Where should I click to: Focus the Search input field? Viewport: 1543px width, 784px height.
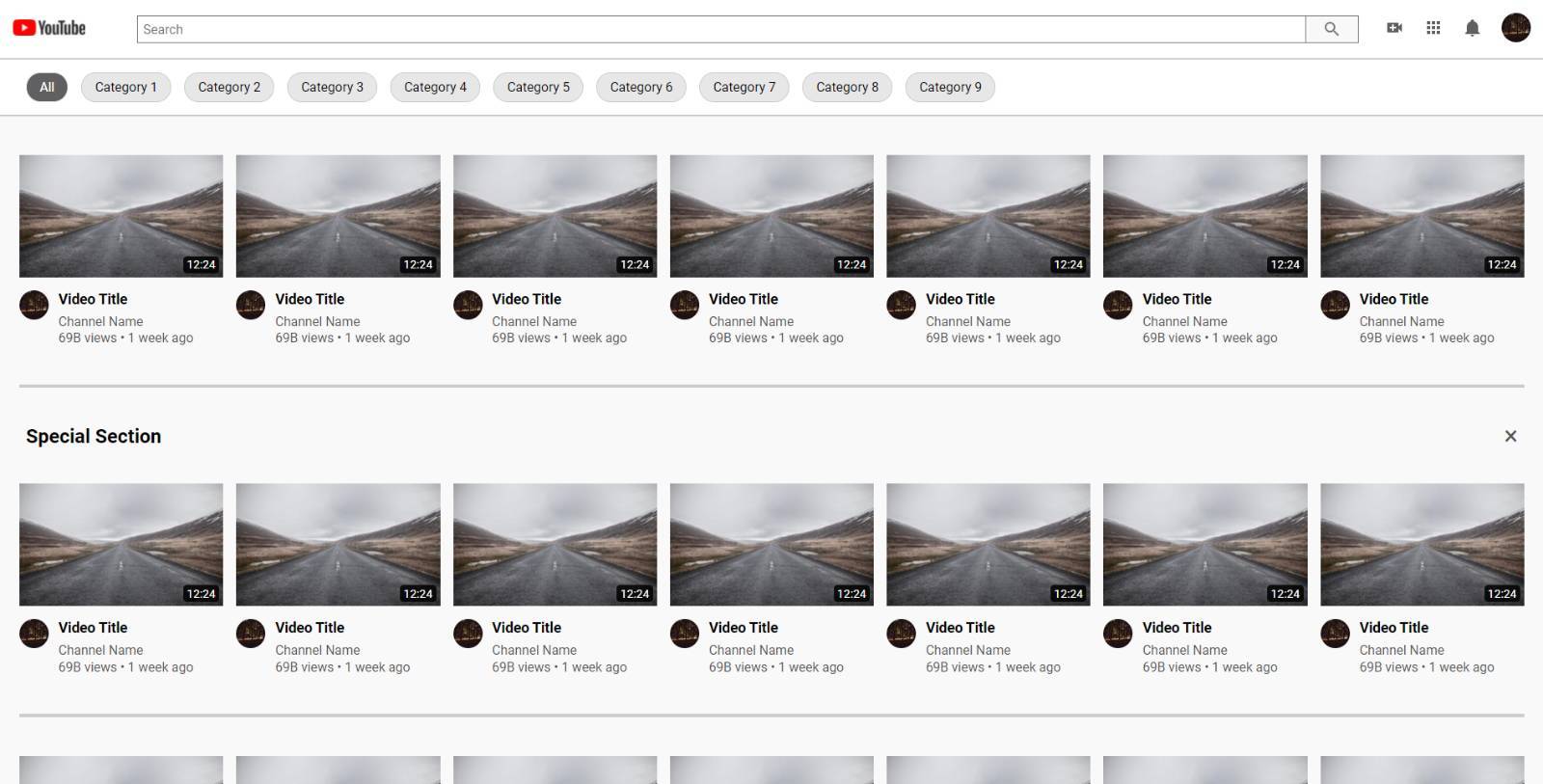coord(720,29)
